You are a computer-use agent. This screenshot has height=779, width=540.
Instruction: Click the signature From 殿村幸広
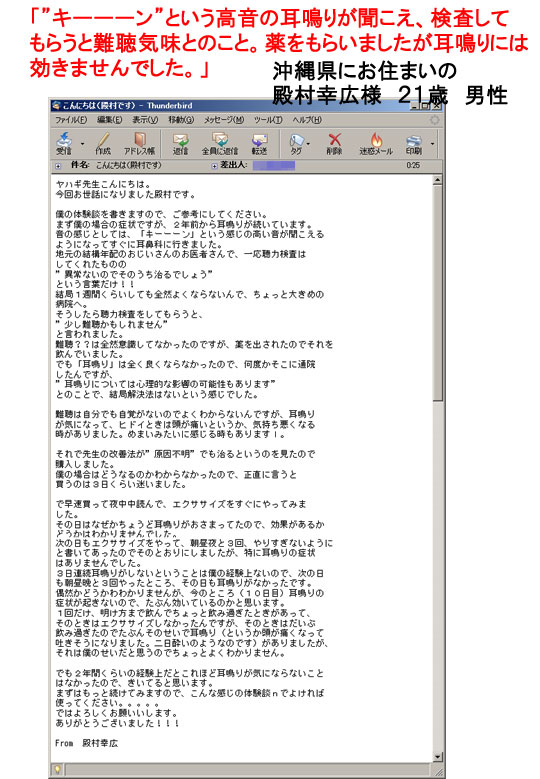[86, 743]
